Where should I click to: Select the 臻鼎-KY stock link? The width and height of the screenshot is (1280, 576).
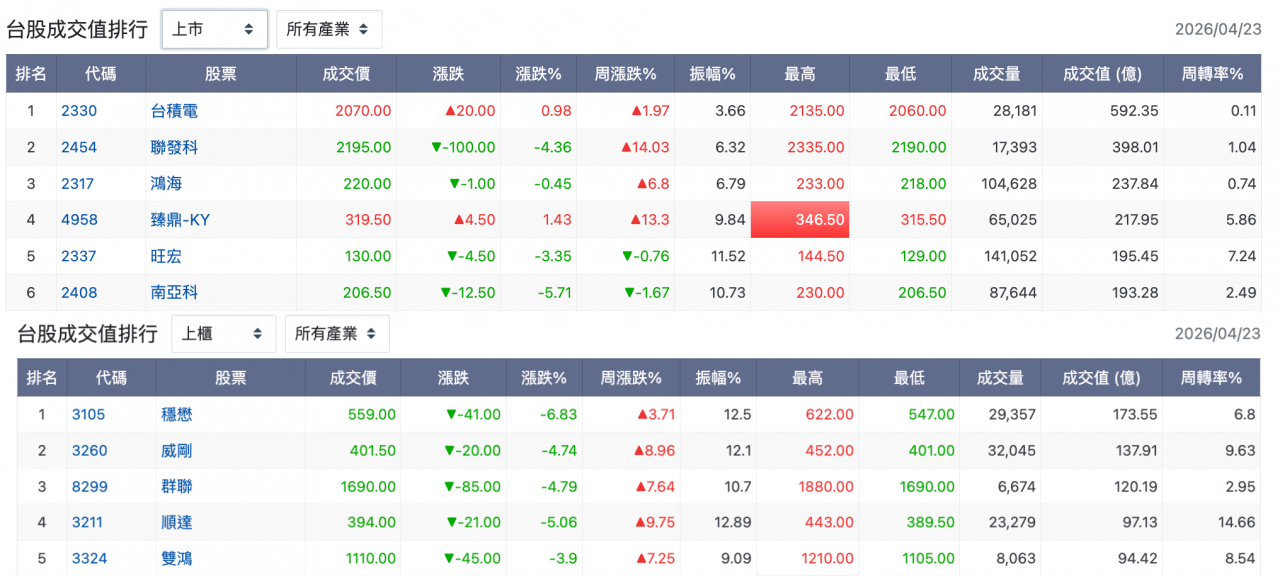pos(180,220)
